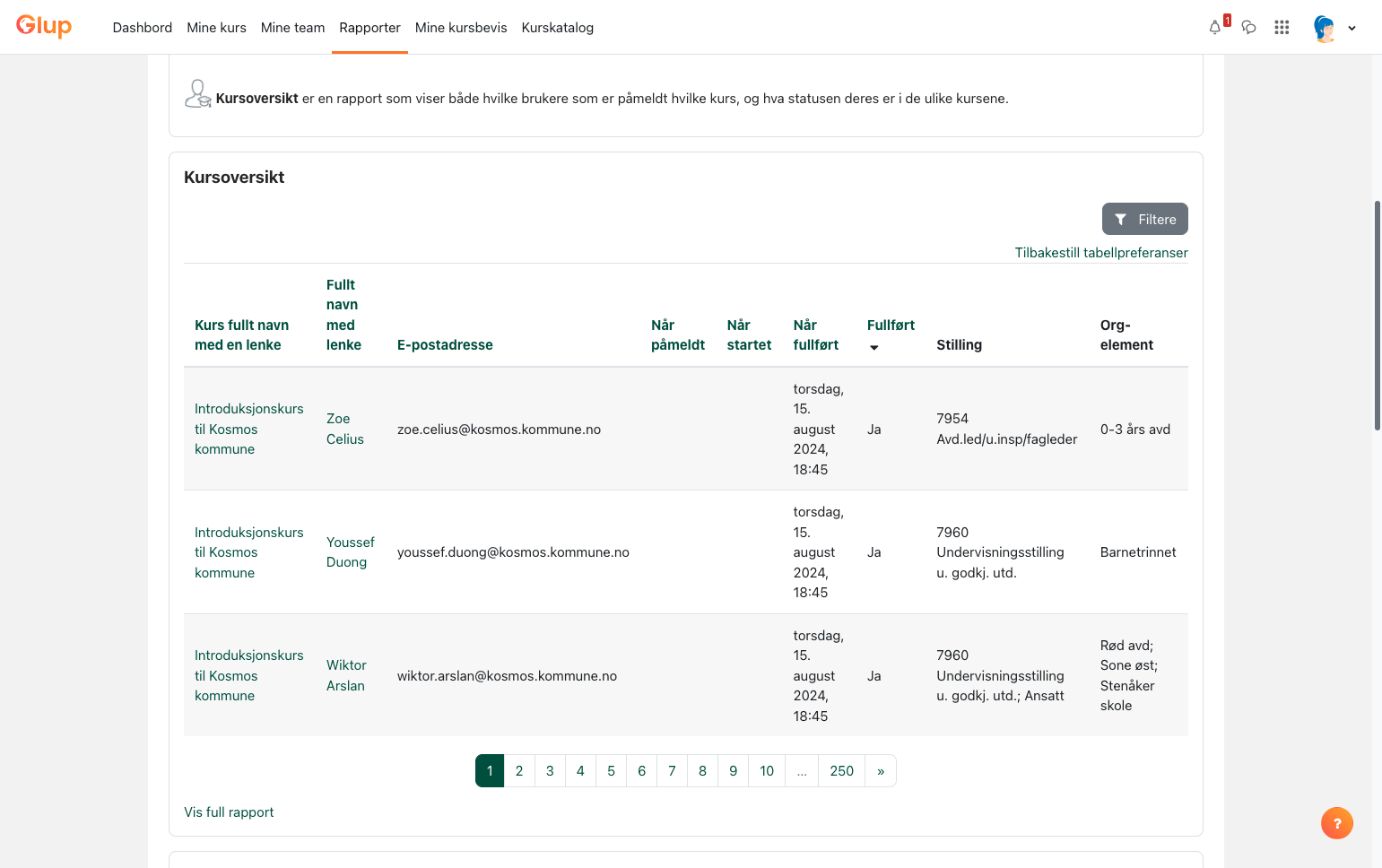
Task: Go to page 5 of results
Action: (611, 771)
